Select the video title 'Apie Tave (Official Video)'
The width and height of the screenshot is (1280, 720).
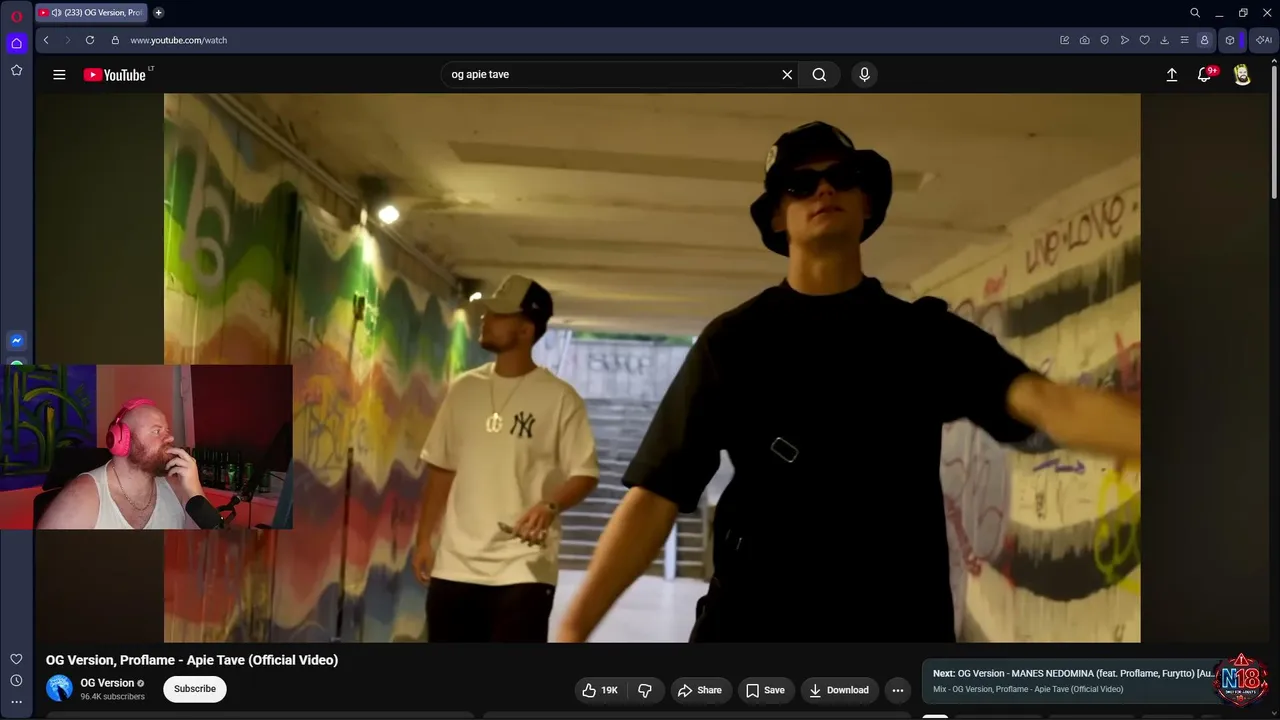[x=262, y=660]
